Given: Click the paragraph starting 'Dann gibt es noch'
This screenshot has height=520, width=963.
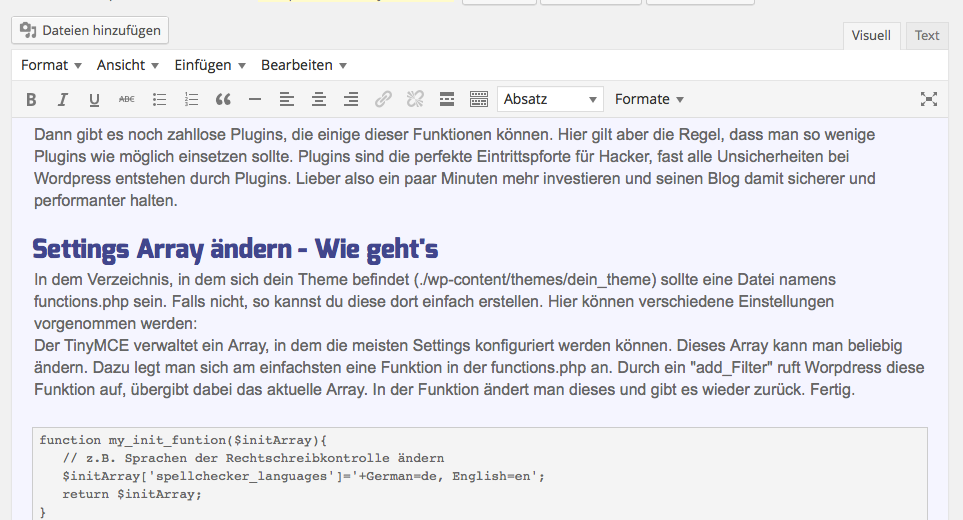Looking at the screenshot, I should pos(455,168).
